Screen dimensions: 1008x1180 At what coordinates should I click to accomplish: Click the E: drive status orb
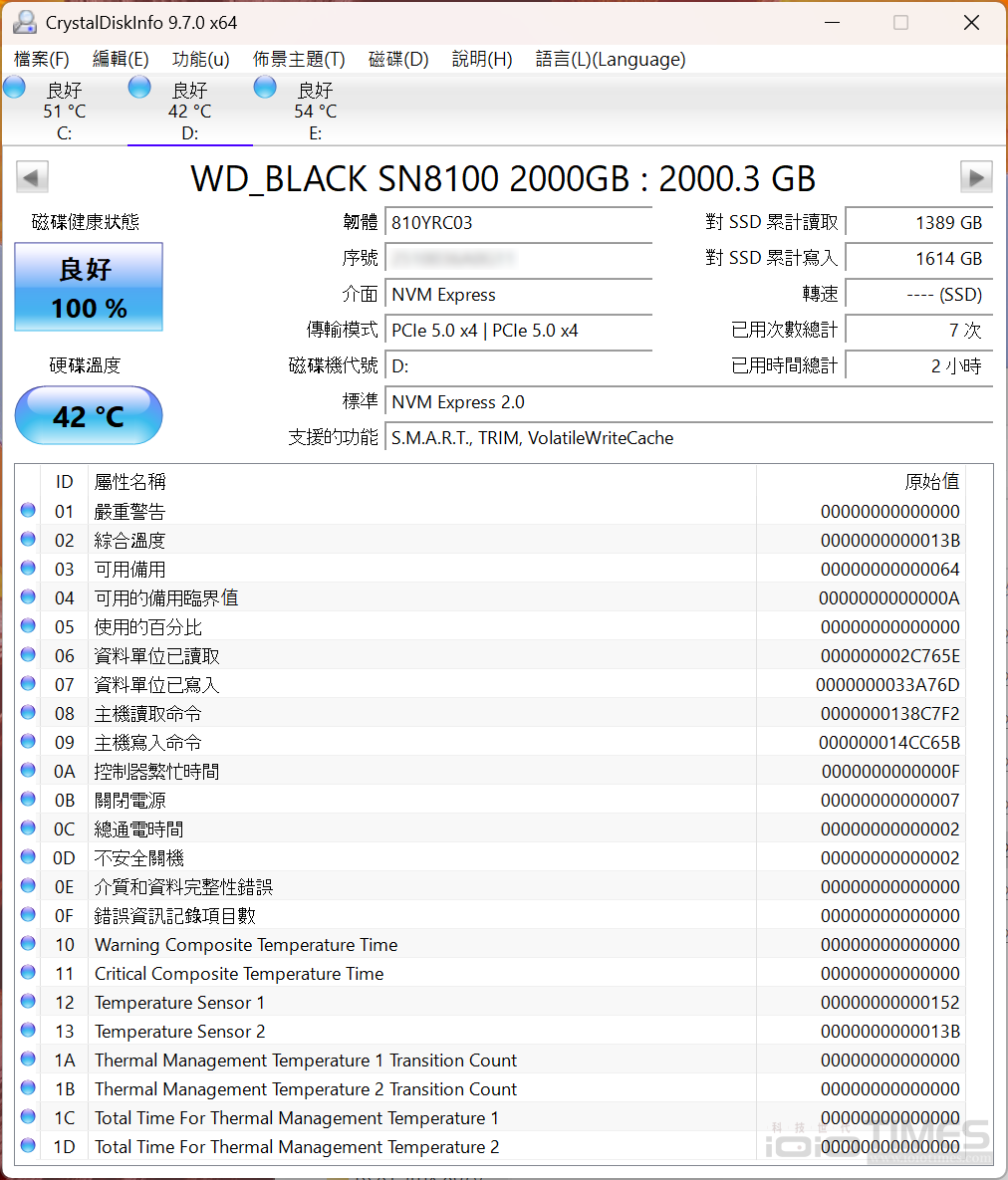[265, 88]
